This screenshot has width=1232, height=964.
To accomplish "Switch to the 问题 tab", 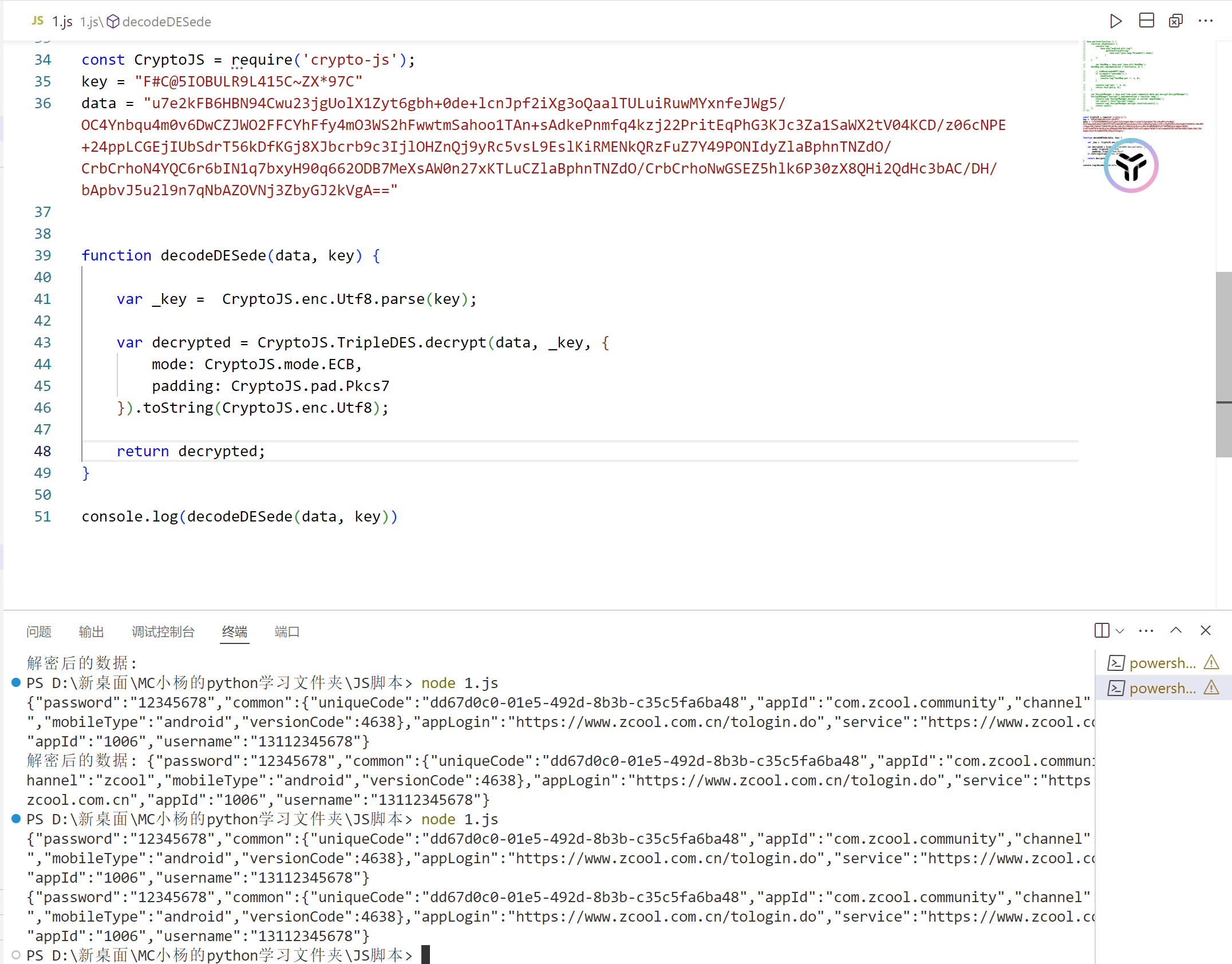I will pos(39,631).
